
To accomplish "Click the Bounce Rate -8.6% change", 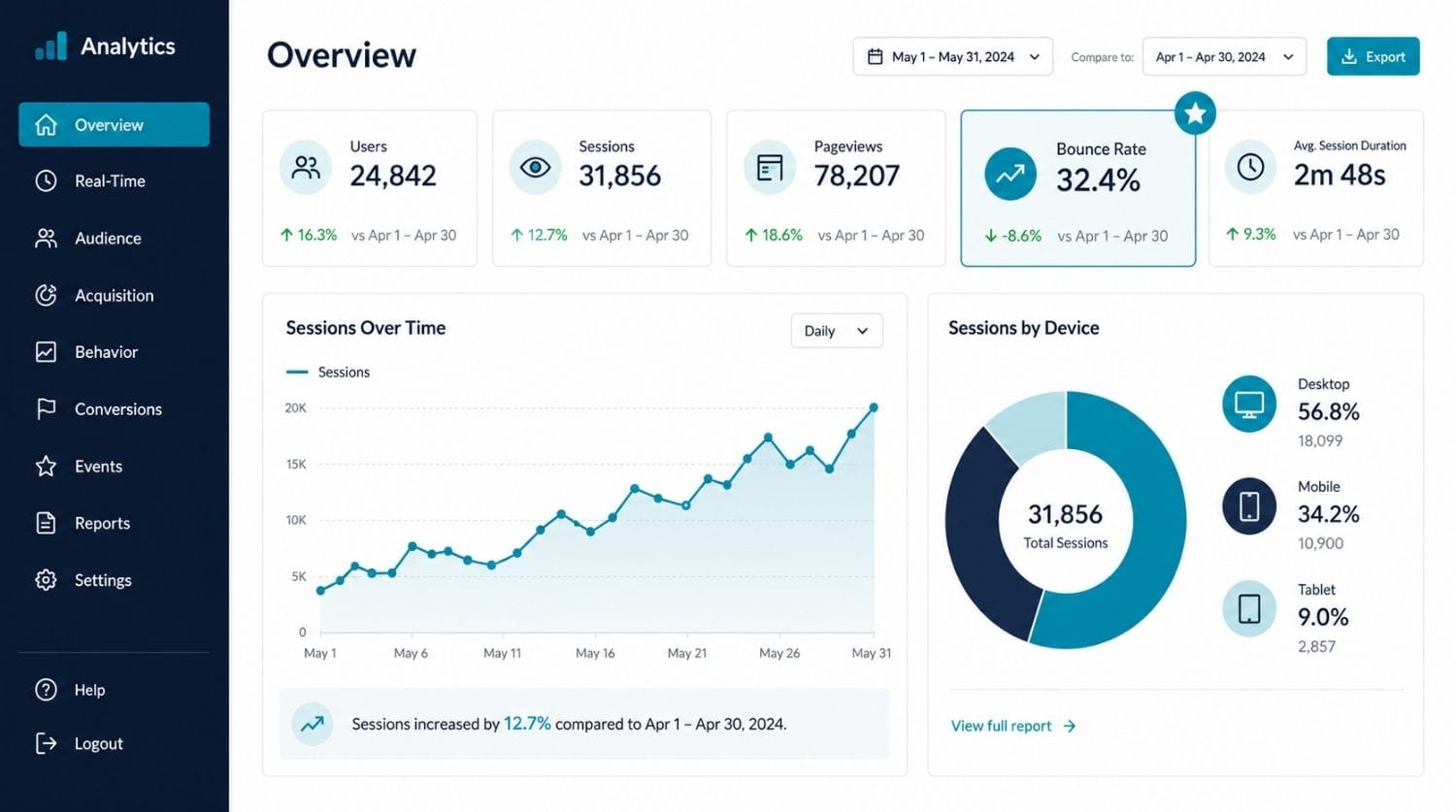I will (x=1013, y=236).
